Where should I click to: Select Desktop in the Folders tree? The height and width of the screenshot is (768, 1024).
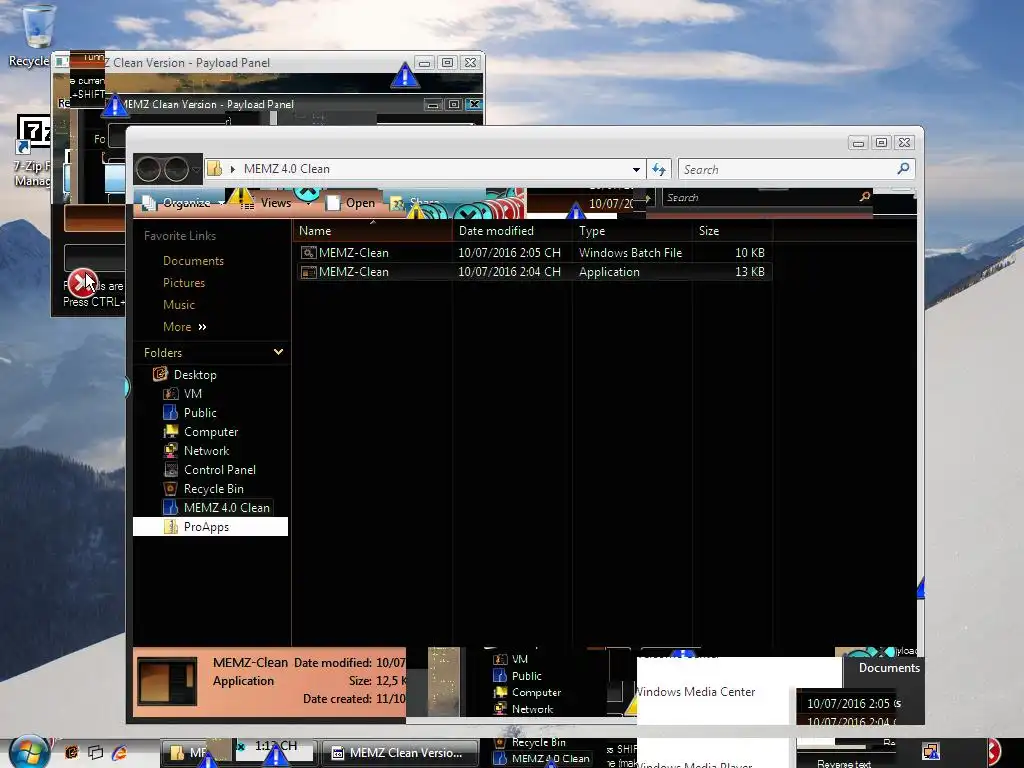(195, 375)
